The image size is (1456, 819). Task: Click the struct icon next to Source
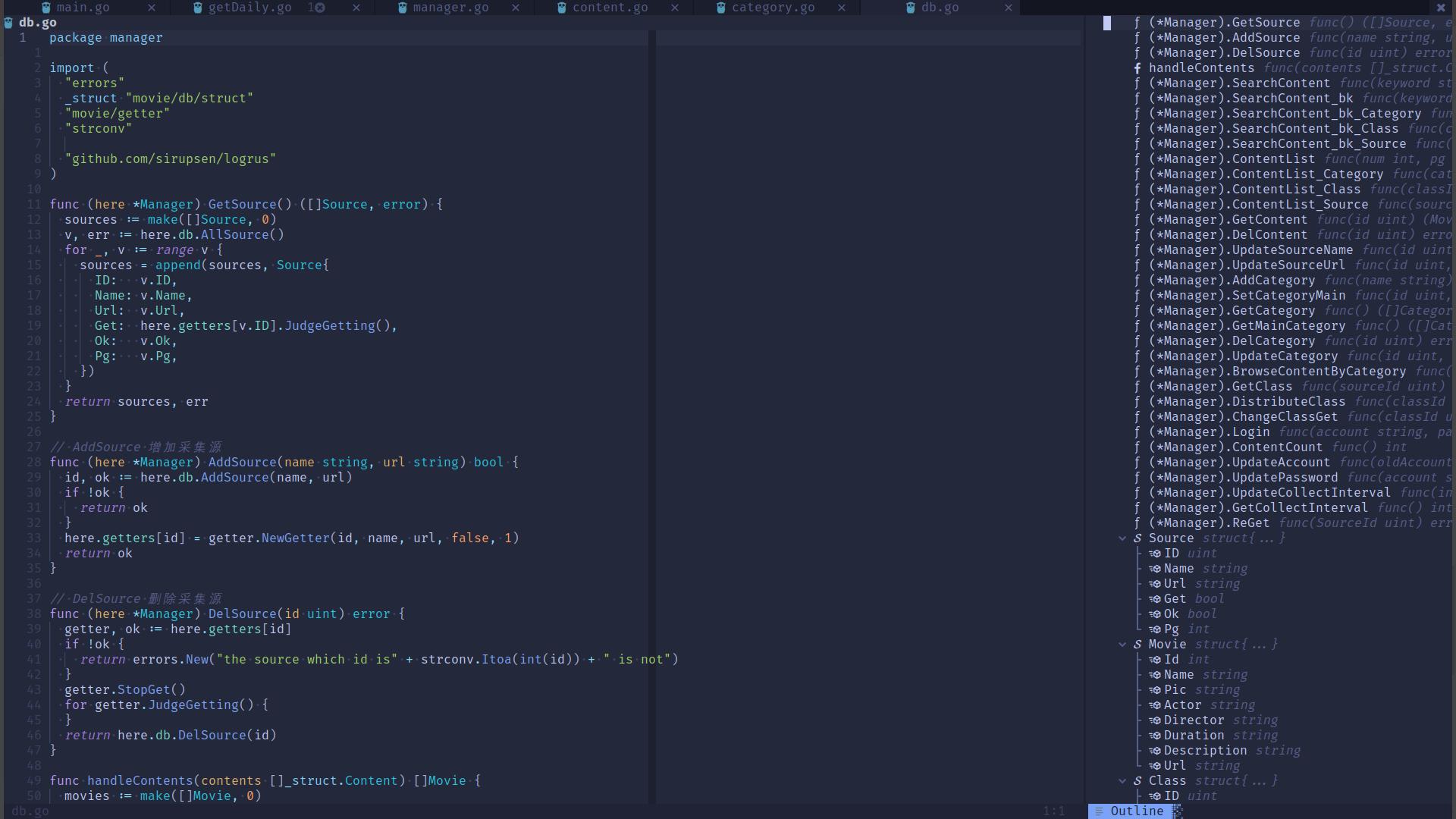(x=1137, y=538)
